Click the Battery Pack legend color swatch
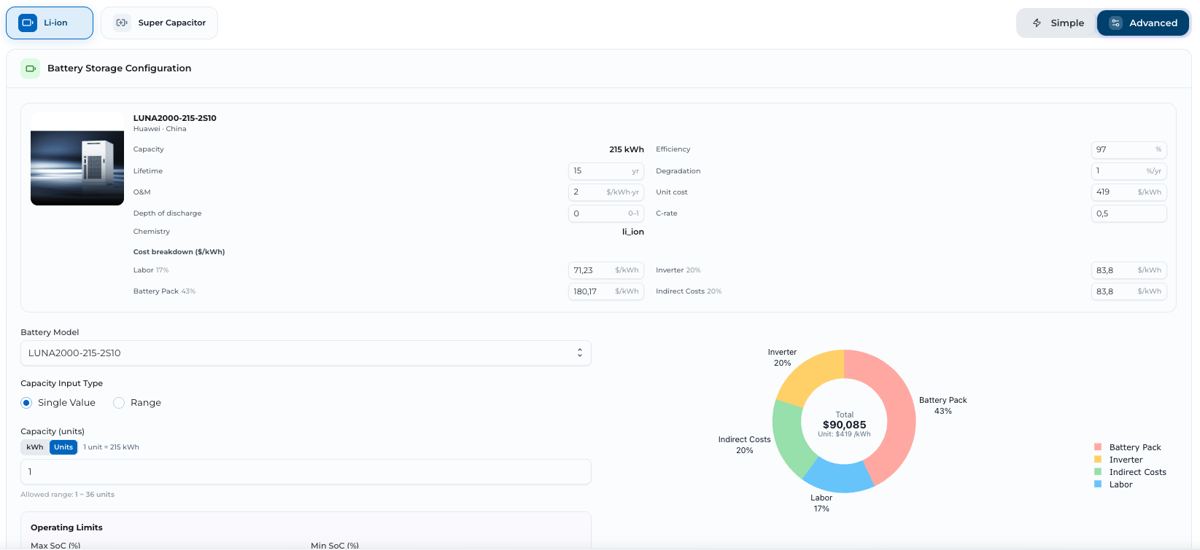The image size is (1200, 550). coord(1098,447)
